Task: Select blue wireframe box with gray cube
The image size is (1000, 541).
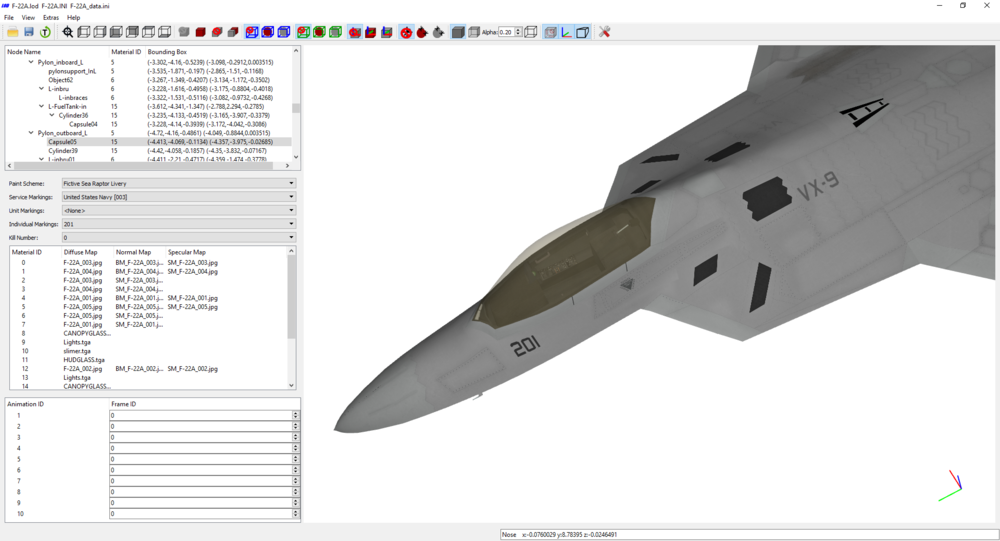Action: point(284,32)
